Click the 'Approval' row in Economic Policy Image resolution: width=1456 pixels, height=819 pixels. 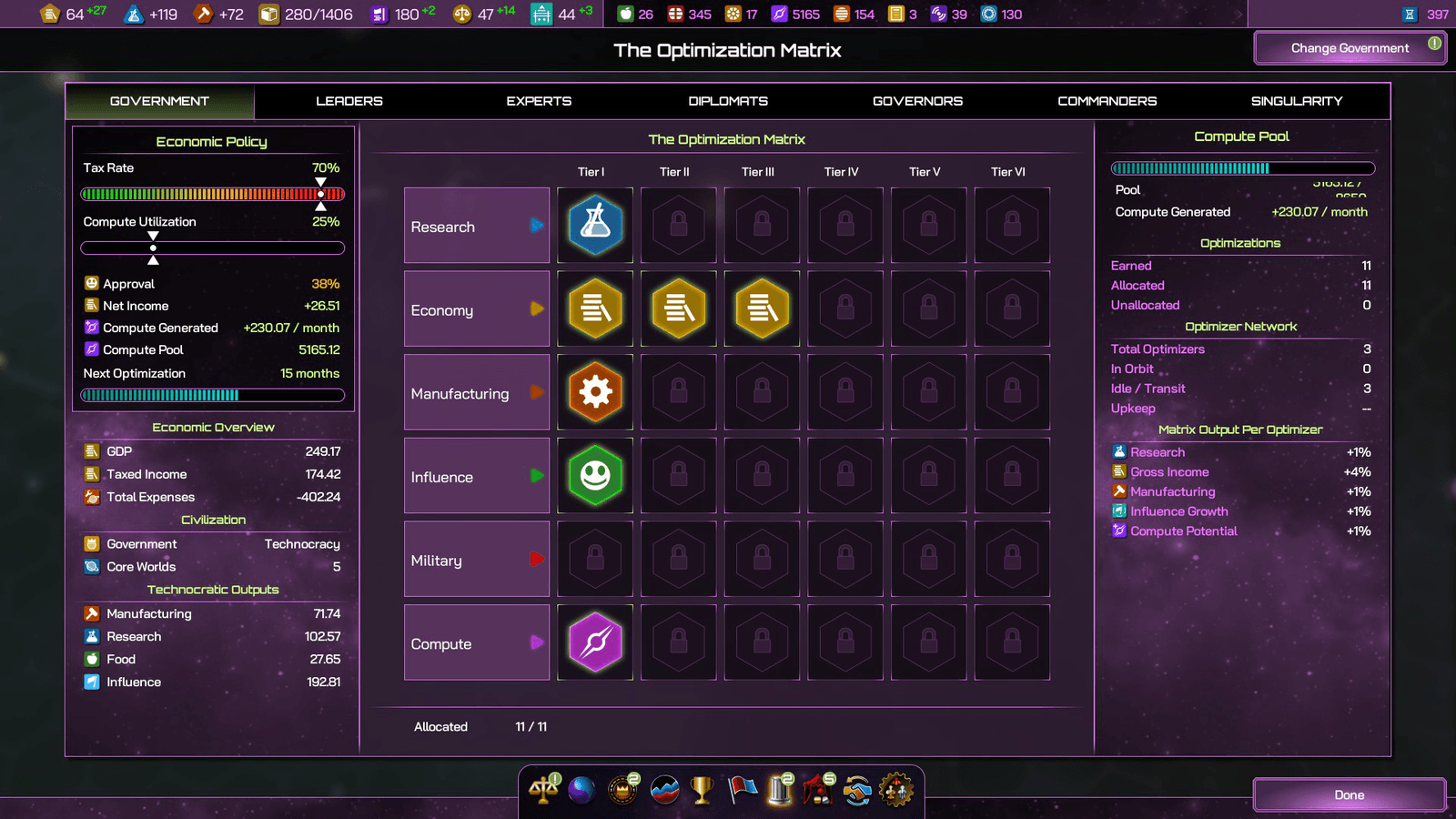(213, 284)
